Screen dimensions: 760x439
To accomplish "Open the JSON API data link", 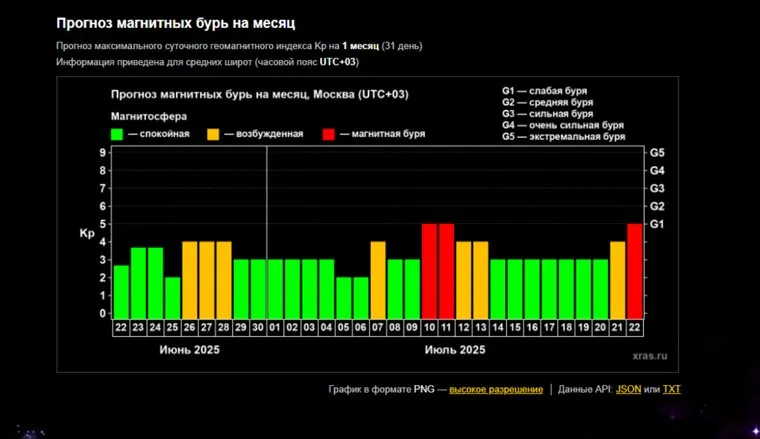I will 628,389.
